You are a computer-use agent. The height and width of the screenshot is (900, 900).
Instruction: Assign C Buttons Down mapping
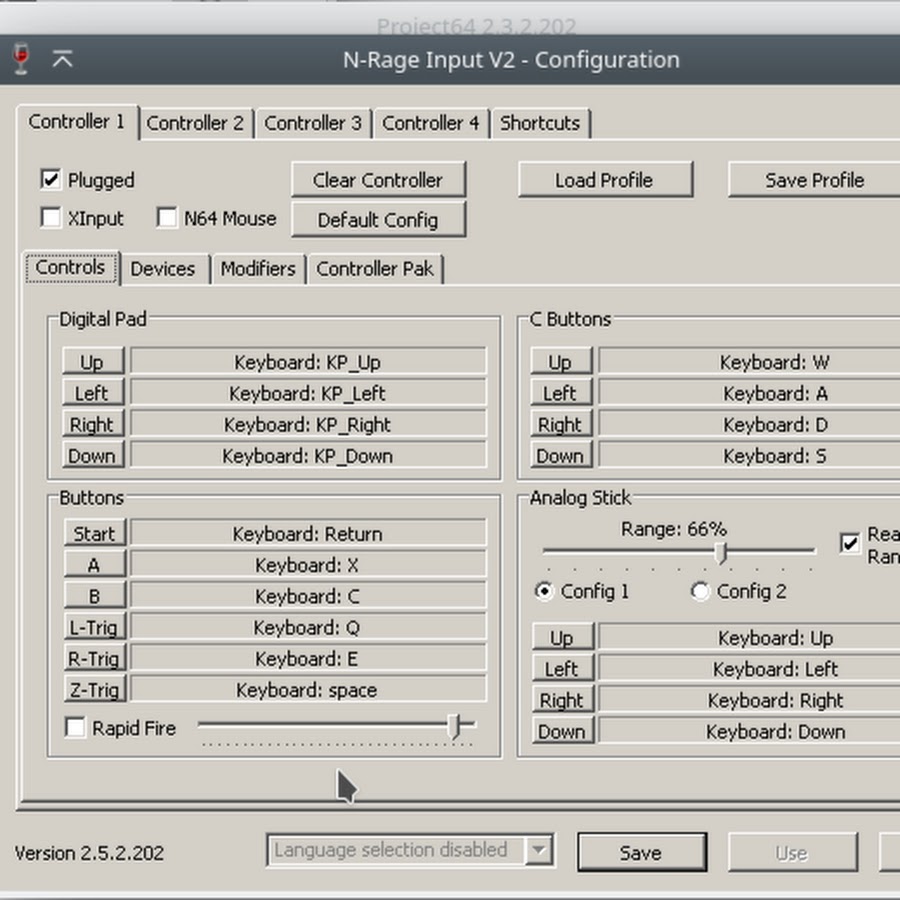click(x=561, y=456)
